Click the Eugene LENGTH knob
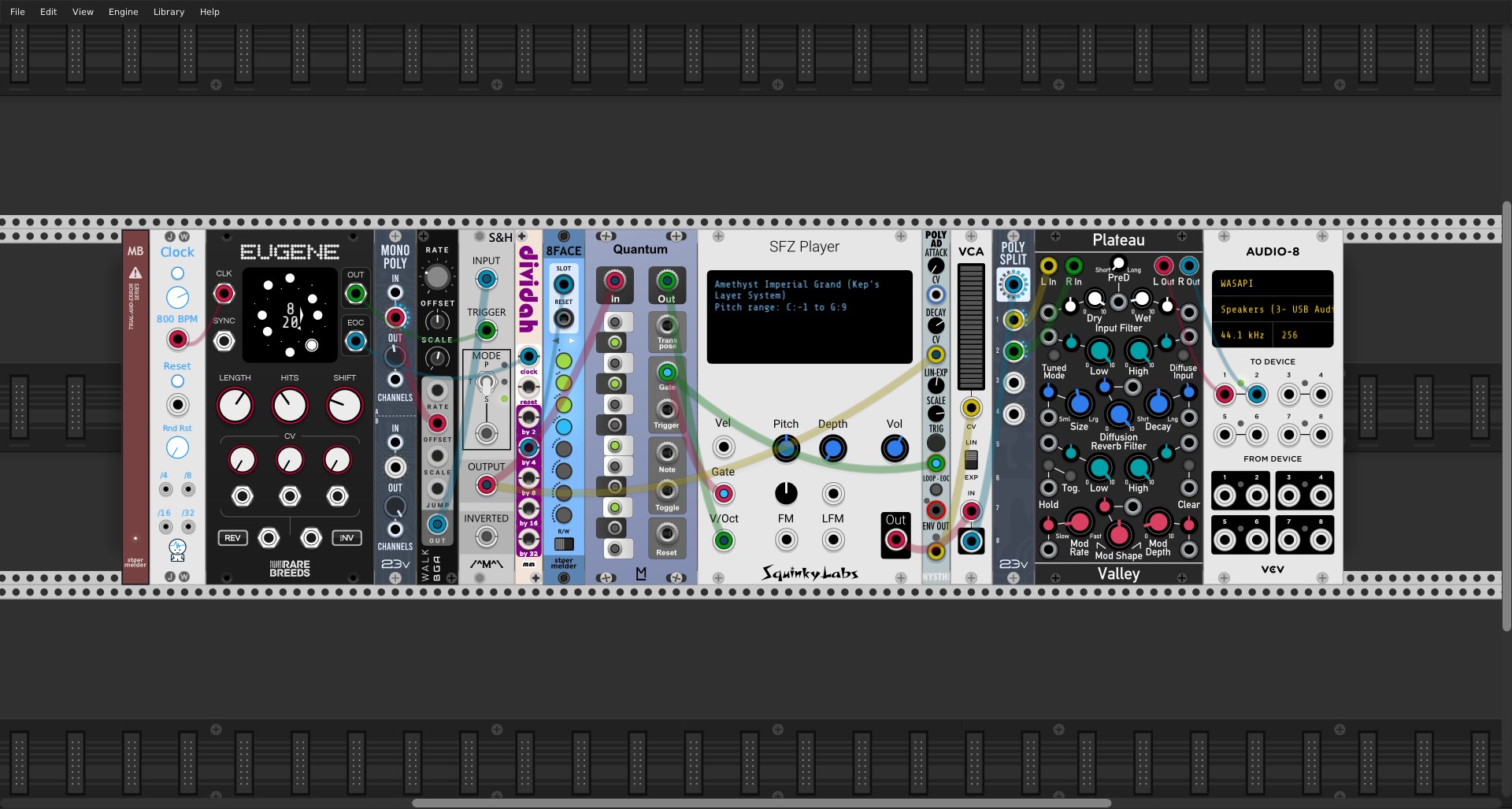Image resolution: width=1512 pixels, height=809 pixels. [x=235, y=406]
